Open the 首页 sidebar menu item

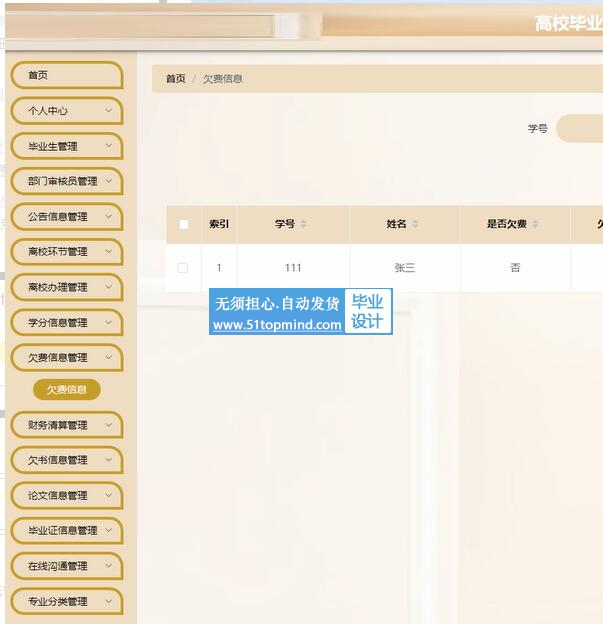pos(65,75)
